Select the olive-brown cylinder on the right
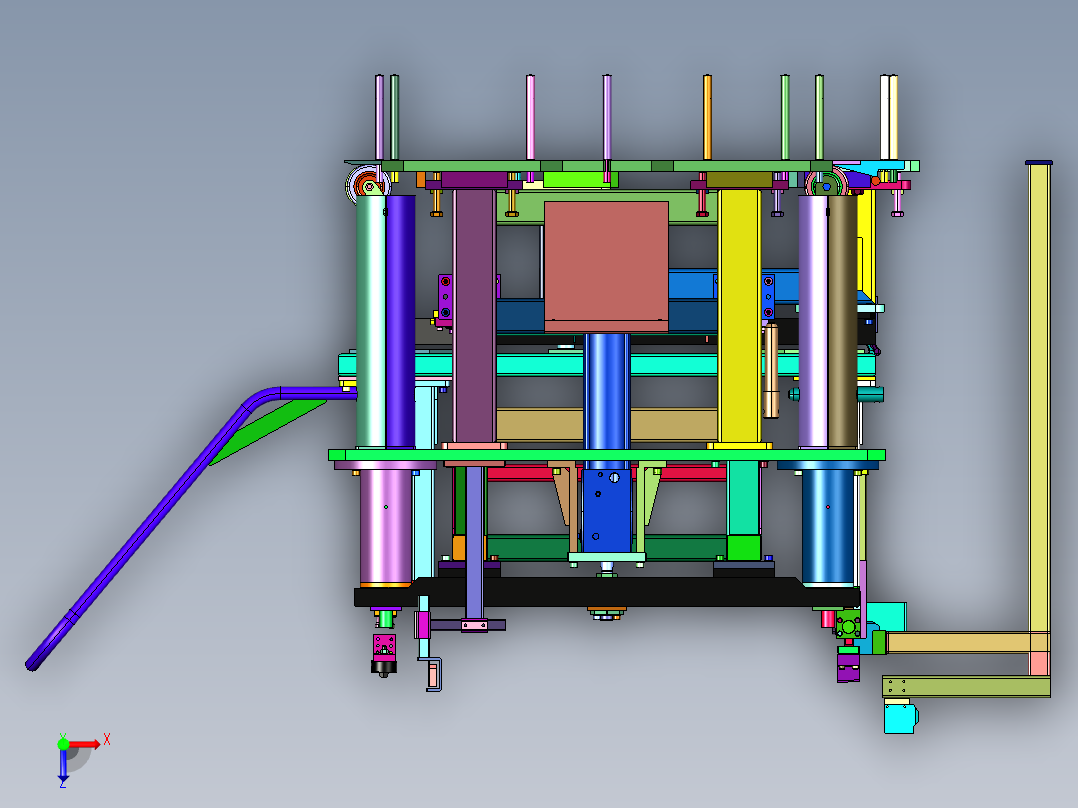This screenshot has width=1078, height=808. coord(843,322)
